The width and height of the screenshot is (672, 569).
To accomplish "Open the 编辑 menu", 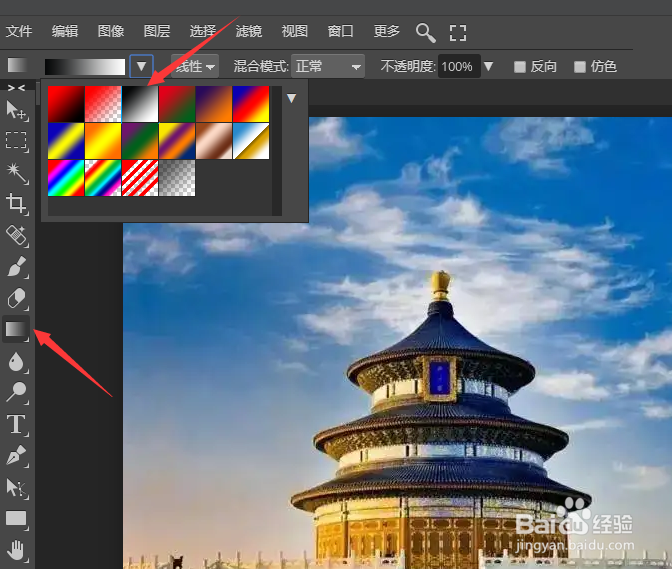I will (65, 31).
